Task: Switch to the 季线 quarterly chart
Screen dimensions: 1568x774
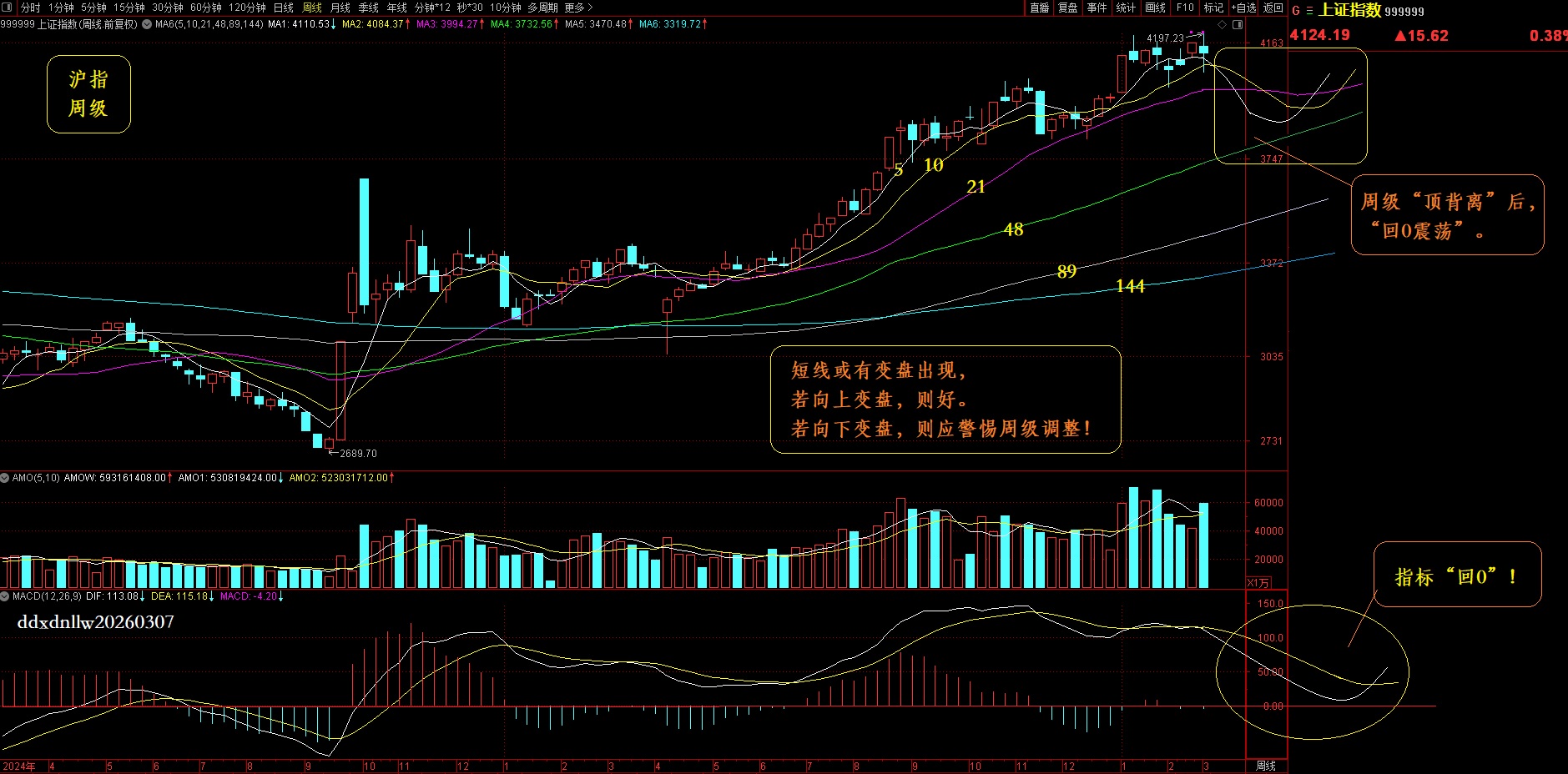Action: pyautogui.click(x=369, y=8)
